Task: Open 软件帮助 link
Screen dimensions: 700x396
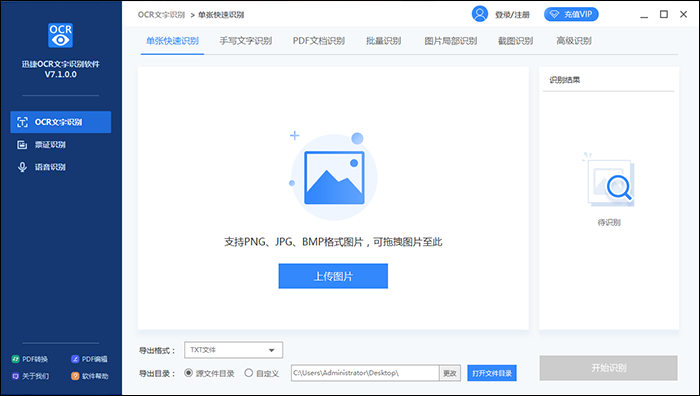Action: pos(89,376)
